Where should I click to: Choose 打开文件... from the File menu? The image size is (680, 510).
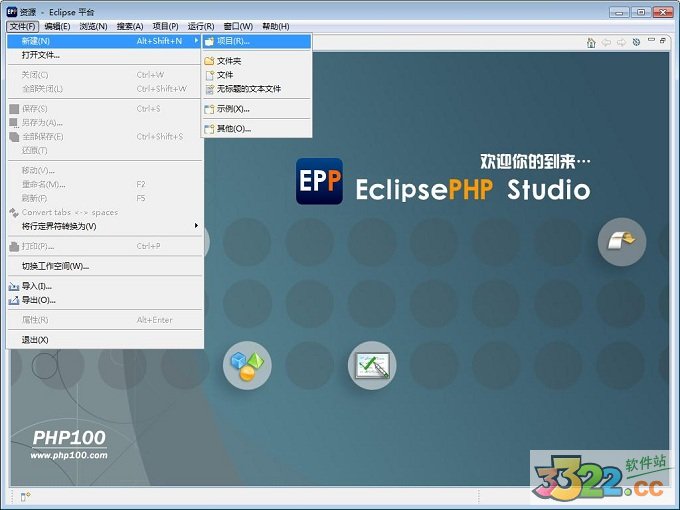click(104, 55)
